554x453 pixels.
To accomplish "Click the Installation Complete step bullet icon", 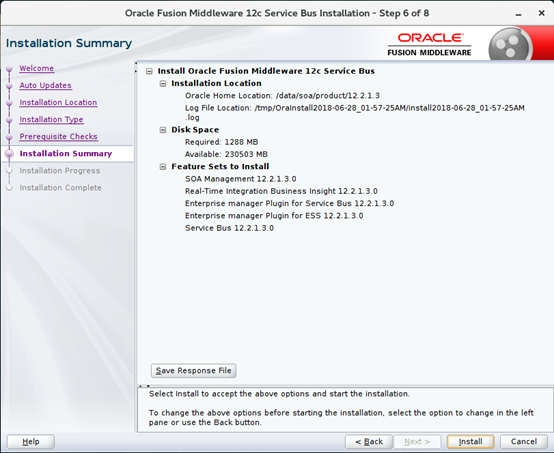I will coord(10,188).
